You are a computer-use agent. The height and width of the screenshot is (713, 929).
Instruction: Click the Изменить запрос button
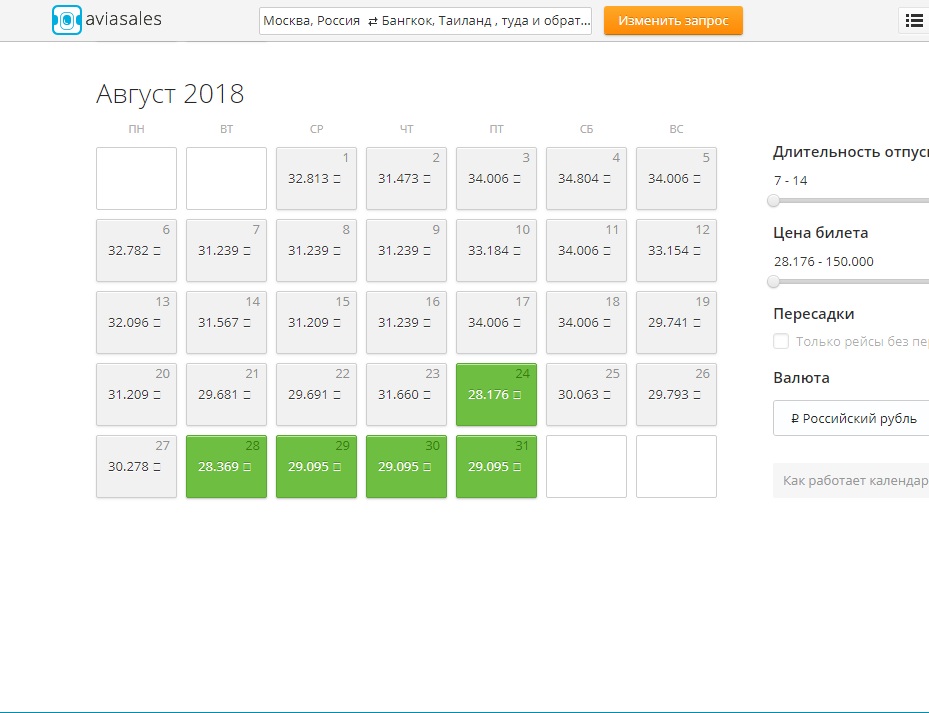click(673, 21)
